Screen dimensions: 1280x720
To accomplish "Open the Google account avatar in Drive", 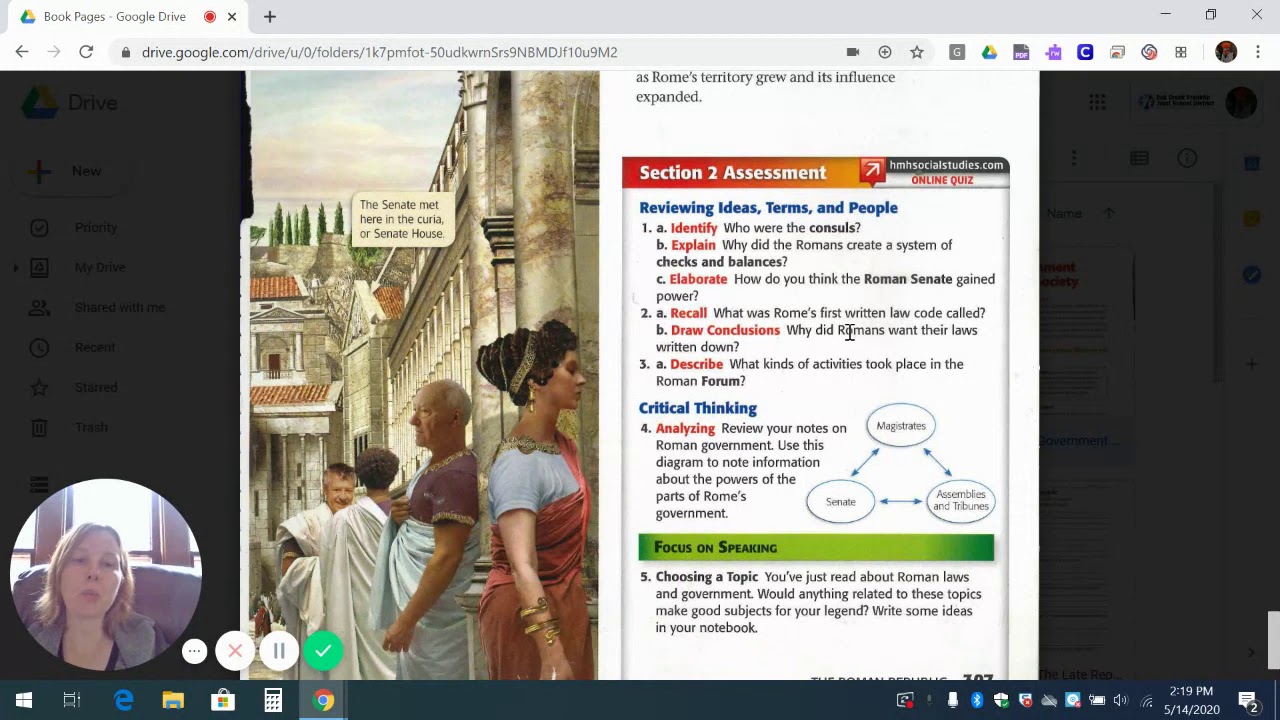I will (x=1241, y=102).
